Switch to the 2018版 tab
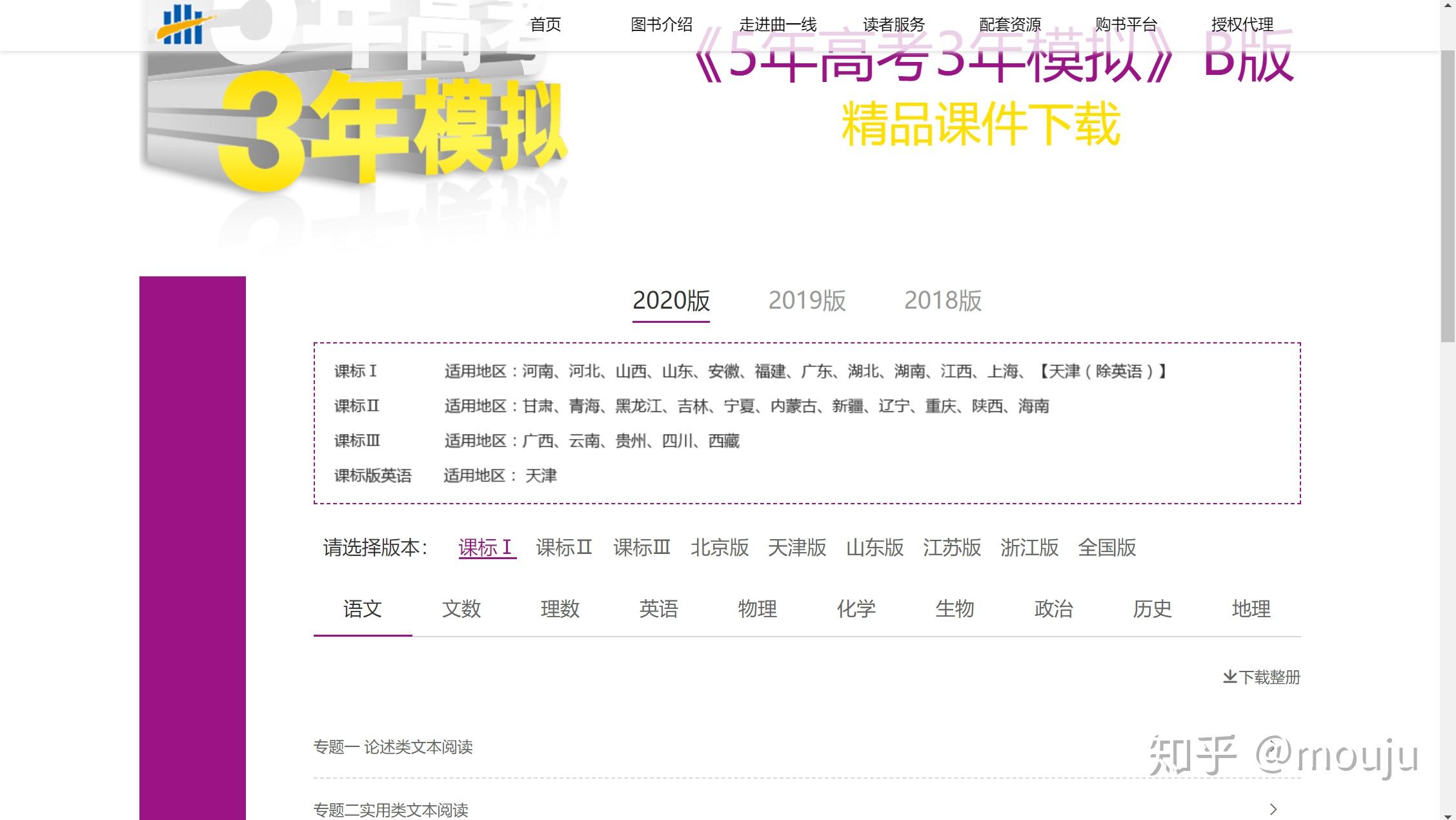Viewport: 1456px width, 820px height. pyautogui.click(x=943, y=300)
